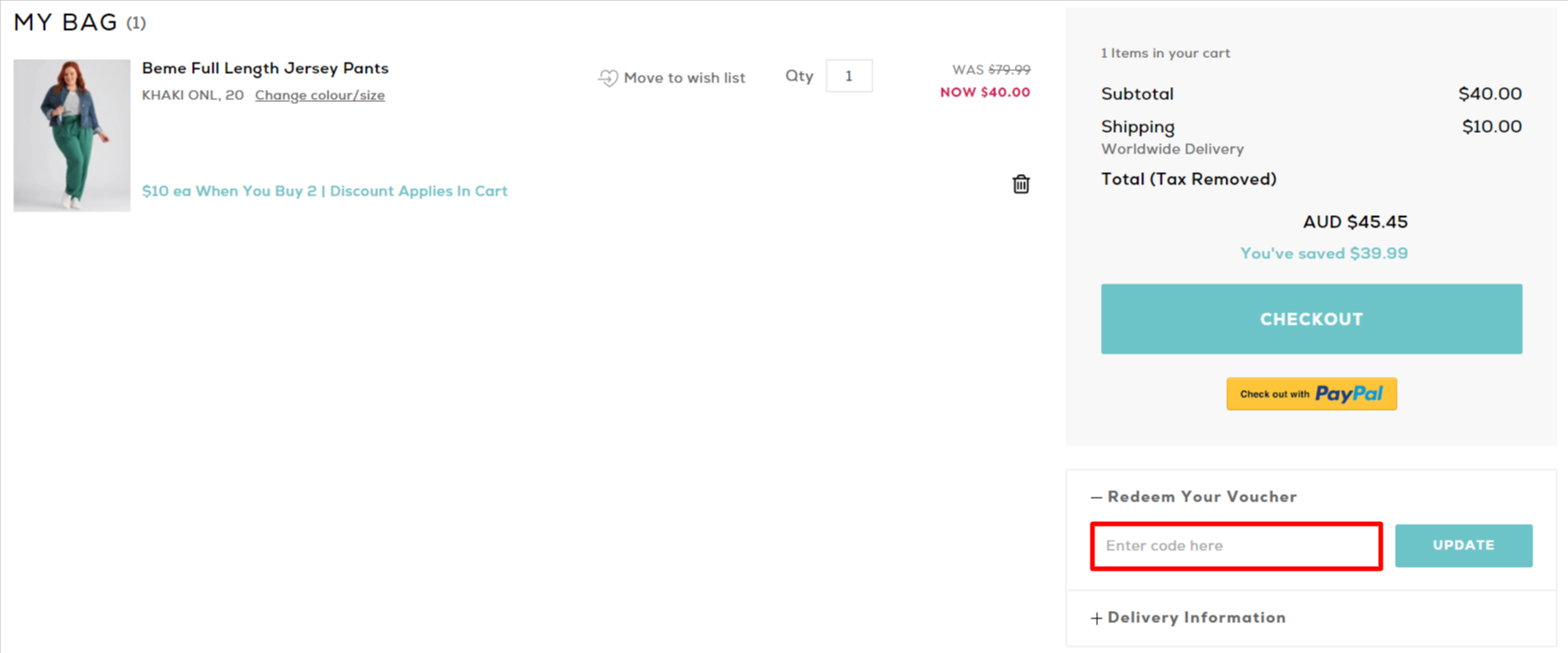This screenshot has width=1568, height=653.
Task: Click the NOW $40.00 sale price
Action: coord(985,93)
